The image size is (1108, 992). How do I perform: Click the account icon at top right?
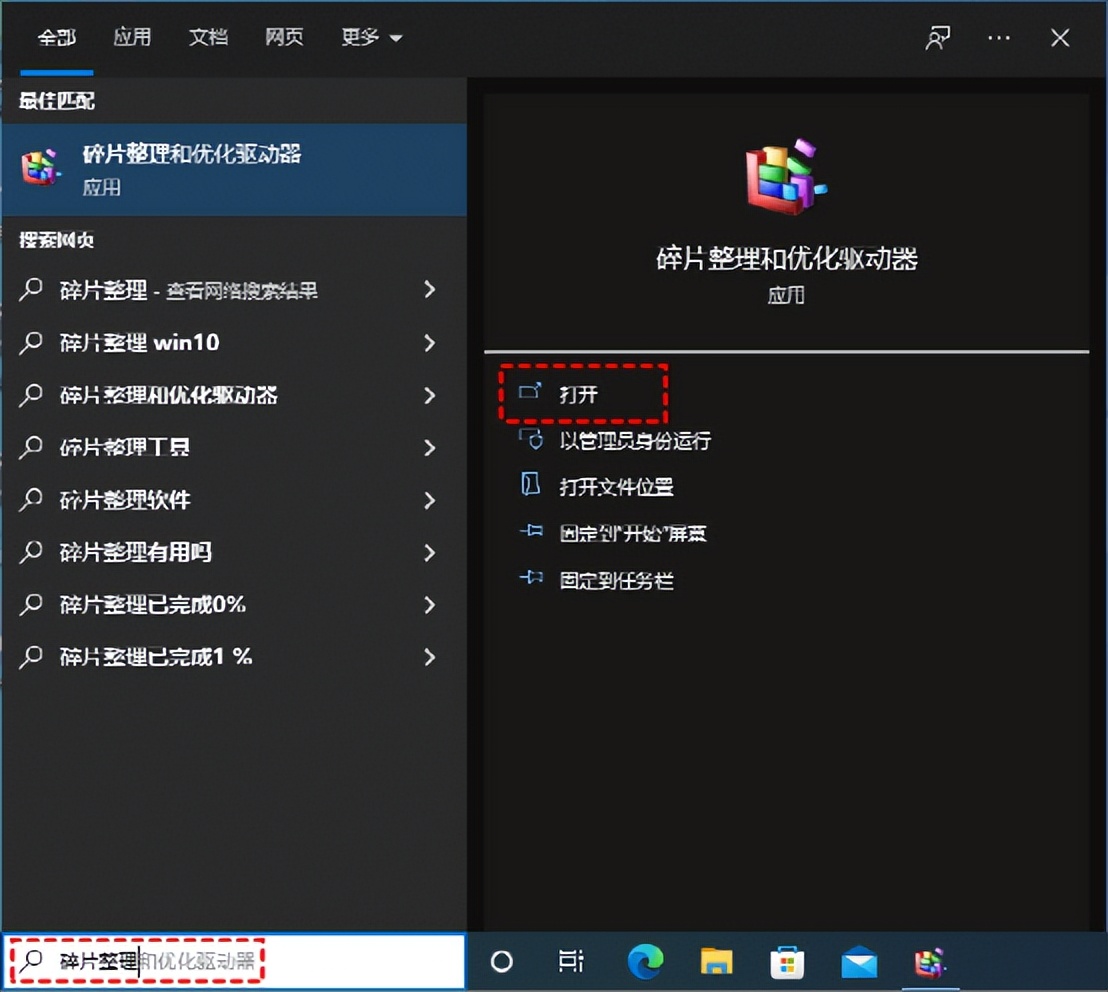coord(937,36)
